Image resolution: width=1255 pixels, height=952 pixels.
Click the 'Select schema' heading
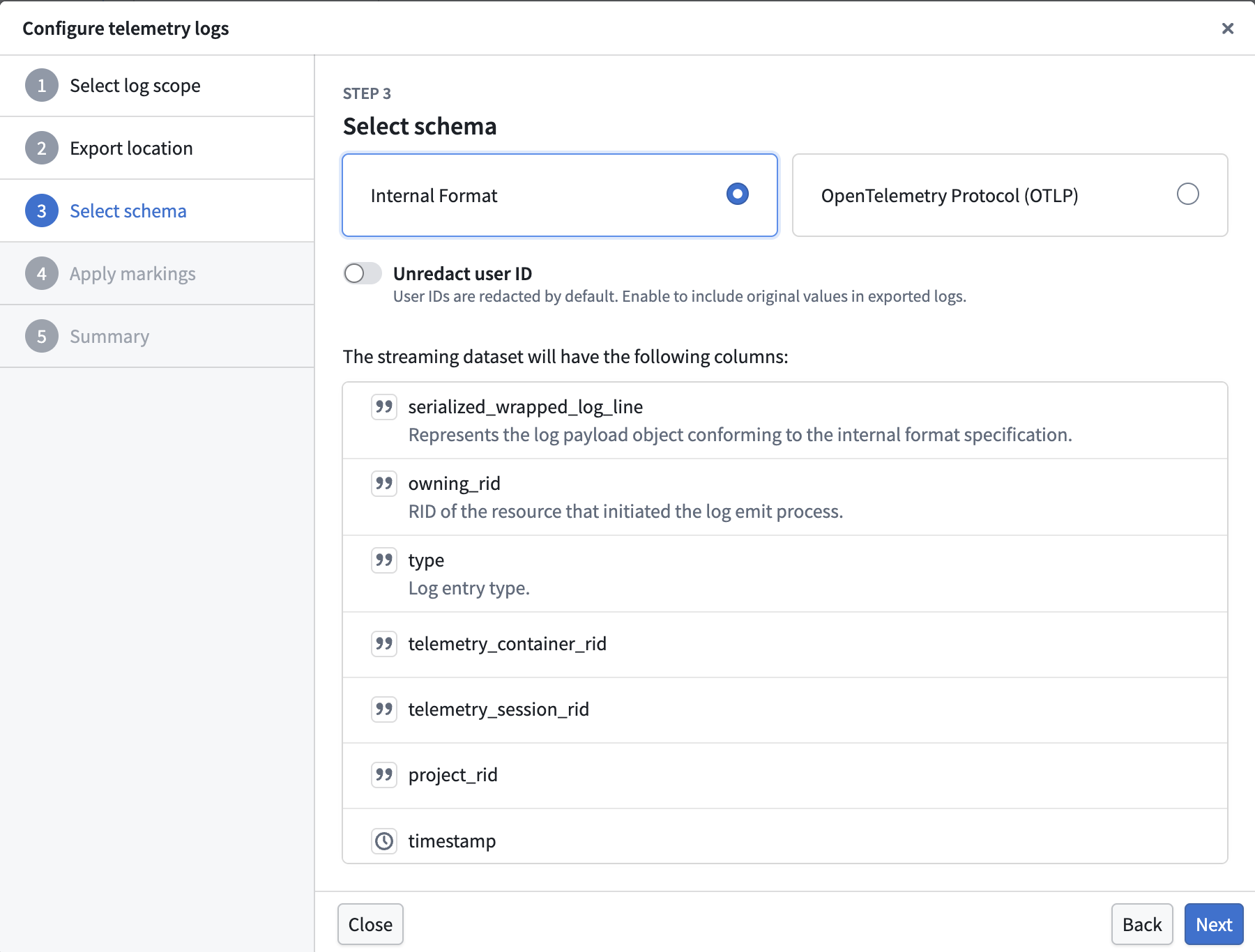click(x=420, y=126)
